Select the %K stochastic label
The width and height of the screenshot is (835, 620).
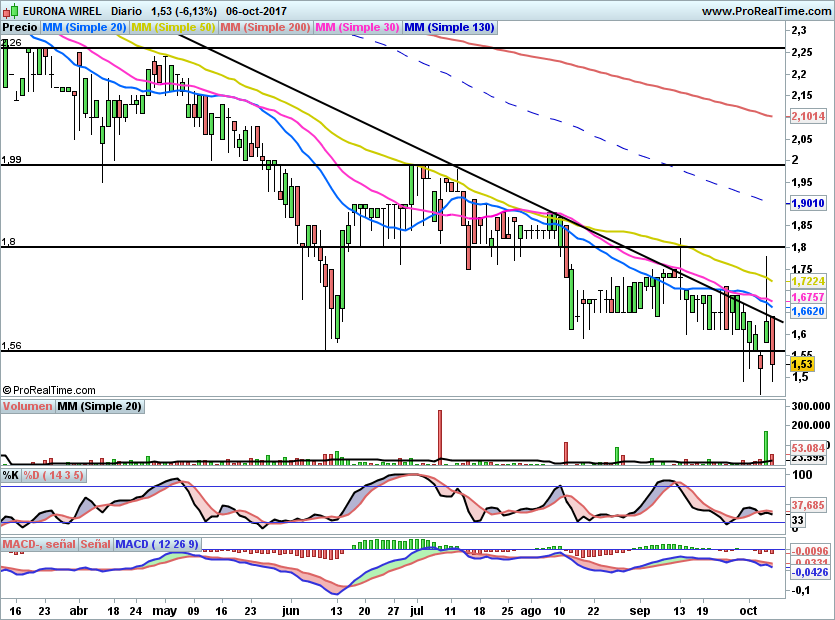pyautogui.click(x=11, y=475)
